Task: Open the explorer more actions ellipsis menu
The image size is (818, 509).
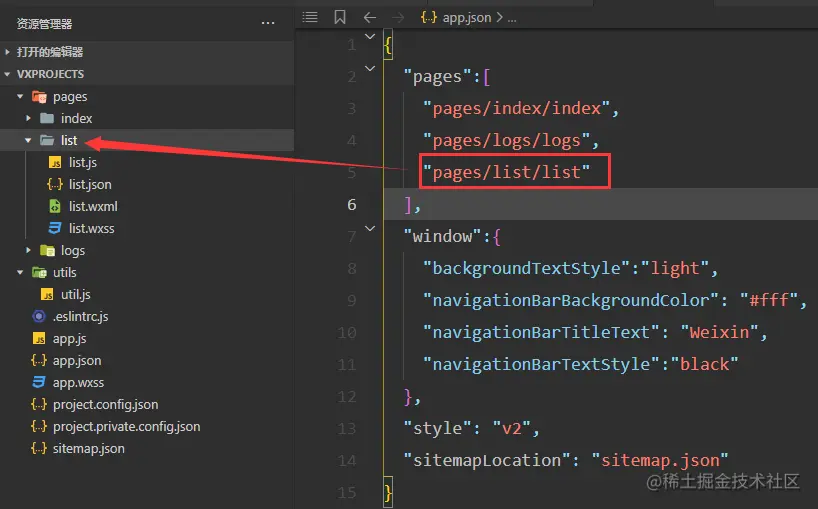Action: pos(268,23)
